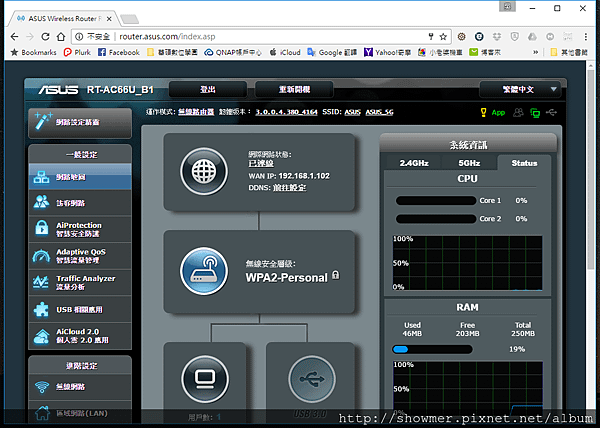Open the Chrome three-dot menu
The image size is (600, 428).
coord(585,37)
